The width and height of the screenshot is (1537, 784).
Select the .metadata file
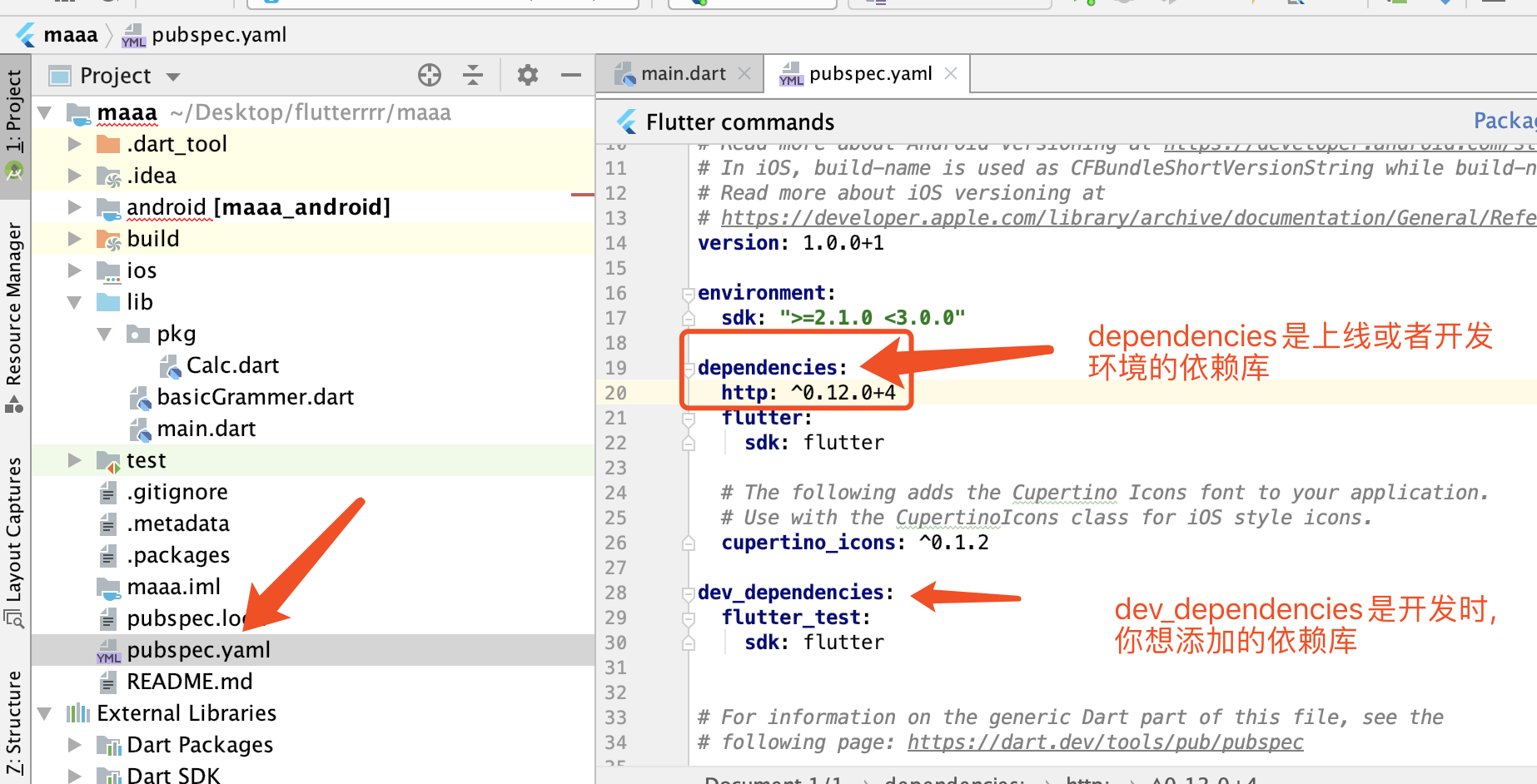point(178,523)
